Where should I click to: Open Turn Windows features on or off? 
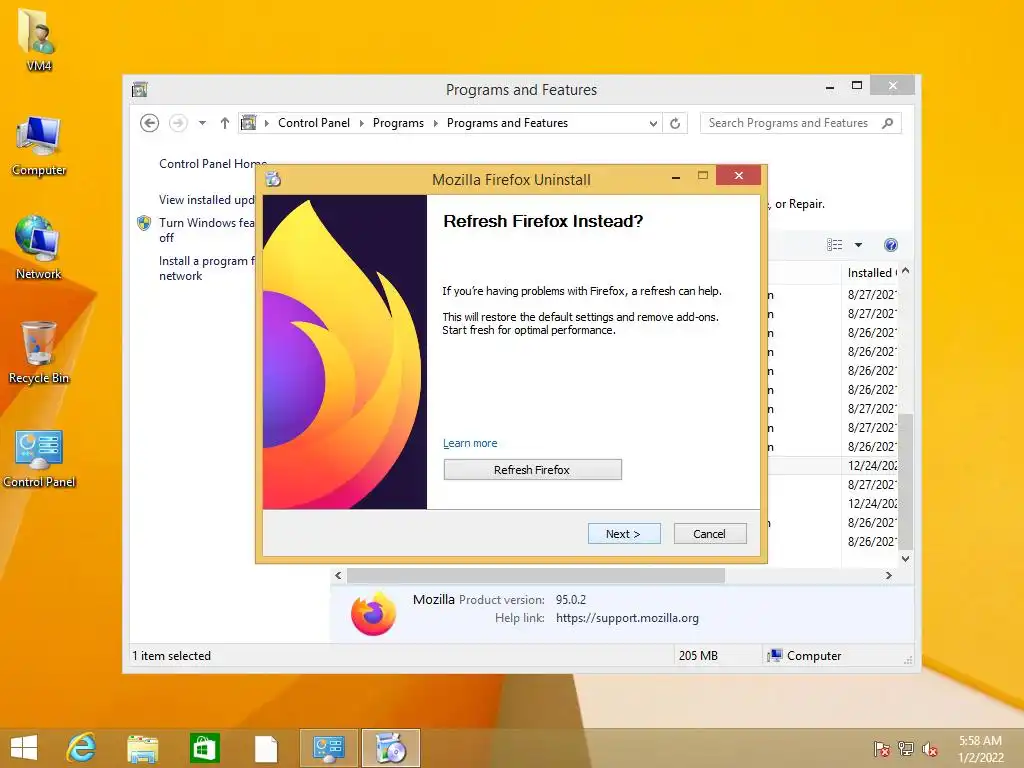pyautogui.click(x=207, y=230)
